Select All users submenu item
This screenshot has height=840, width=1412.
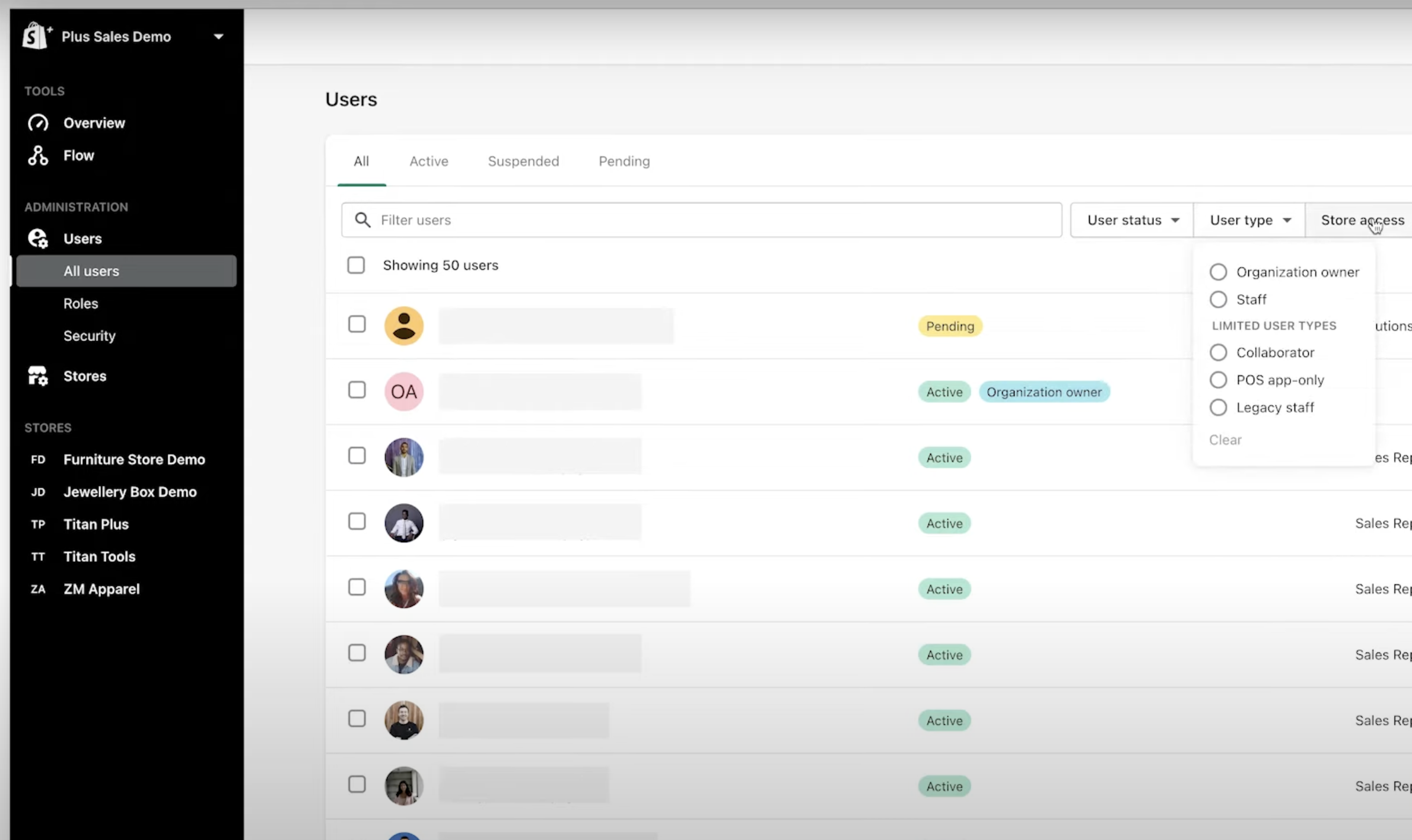click(126, 271)
